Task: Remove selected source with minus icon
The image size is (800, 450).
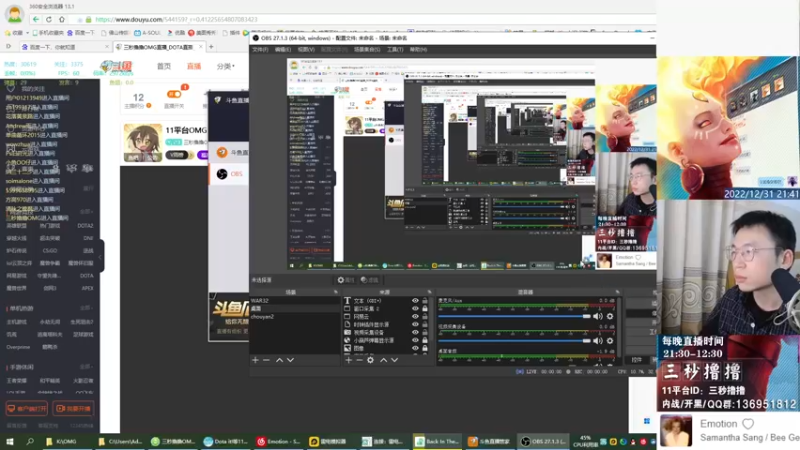Action: (x=359, y=360)
